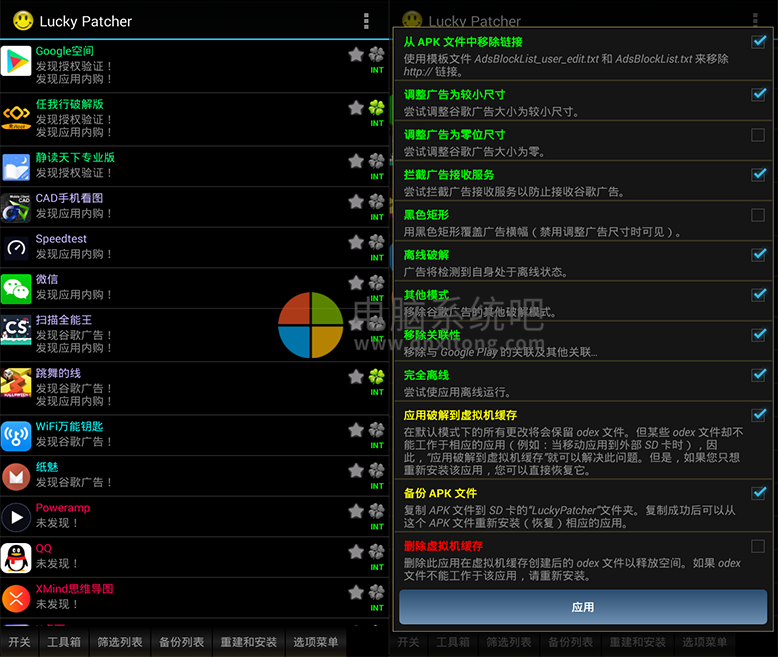This screenshot has height=657, width=778.
Task: Tap the Speedtest gauge icon
Action: [x=16, y=248]
